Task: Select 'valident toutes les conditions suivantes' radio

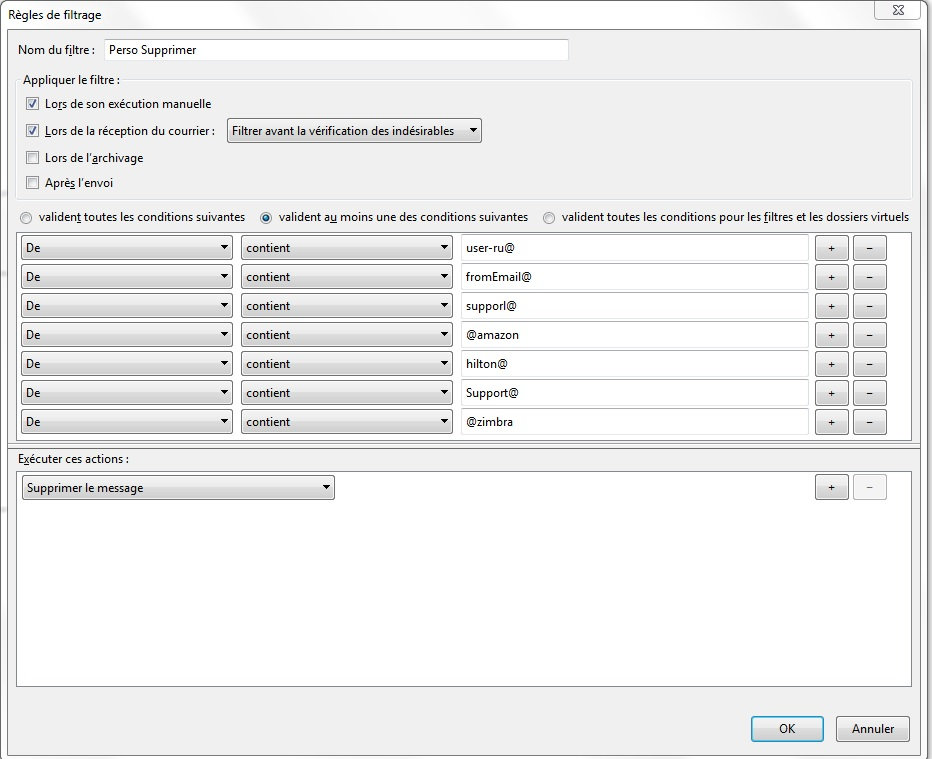Action: click(26, 217)
